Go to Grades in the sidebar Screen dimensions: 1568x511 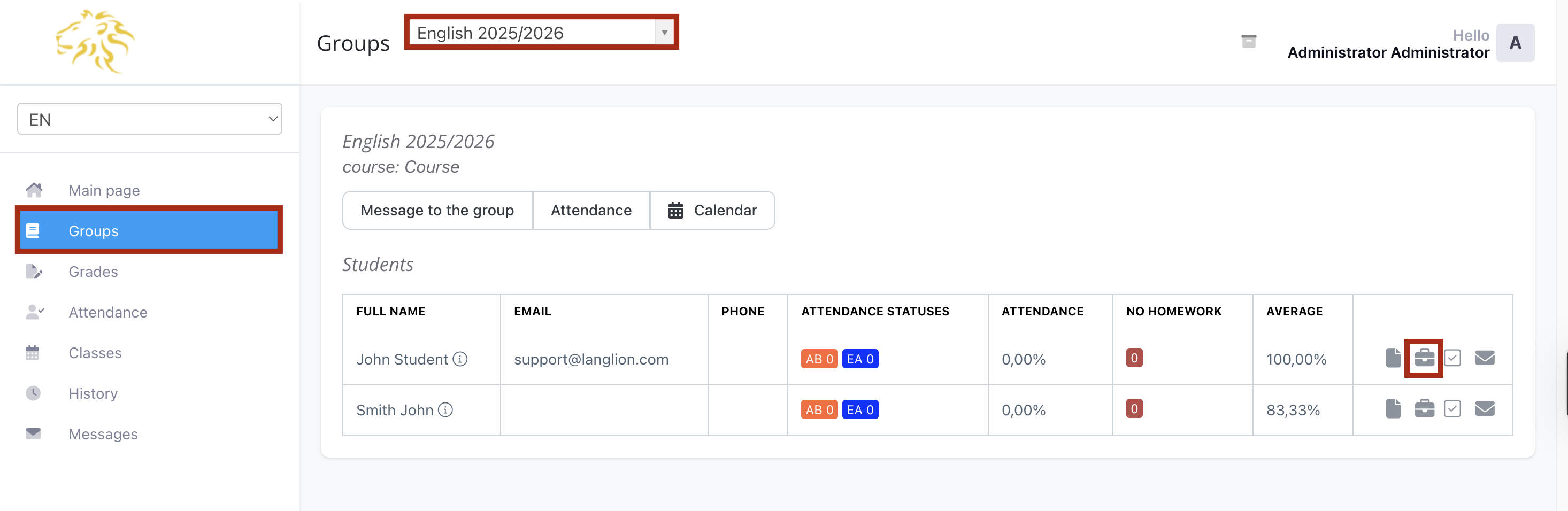[x=93, y=272]
